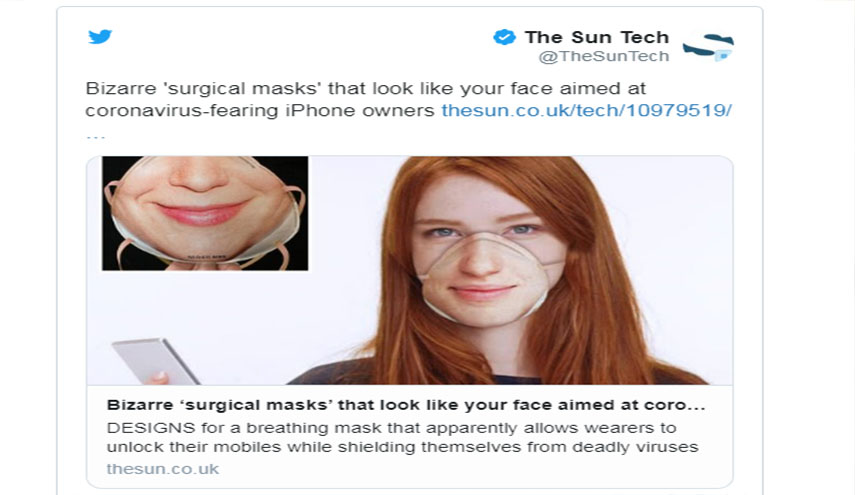Viewport: 855px width, 495px height.
Task: Click the card description starting with DESIGNS
Action: (x=402, y=437)
